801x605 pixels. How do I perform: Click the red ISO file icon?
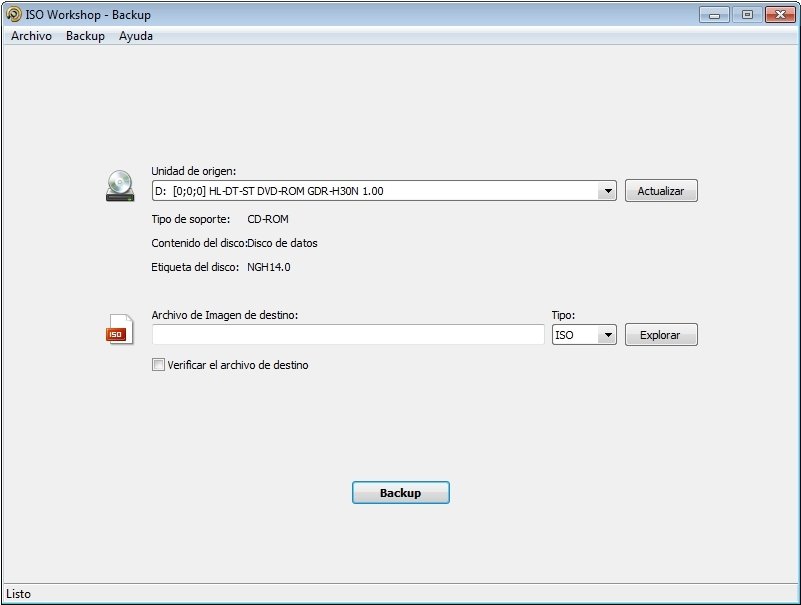120,330
